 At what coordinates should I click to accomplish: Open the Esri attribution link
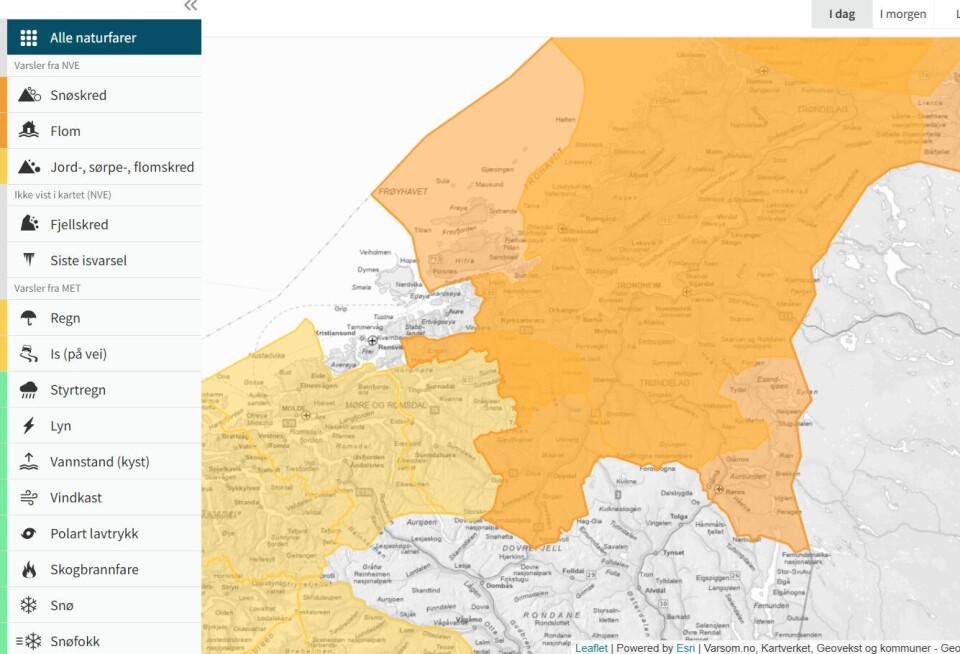685,648
